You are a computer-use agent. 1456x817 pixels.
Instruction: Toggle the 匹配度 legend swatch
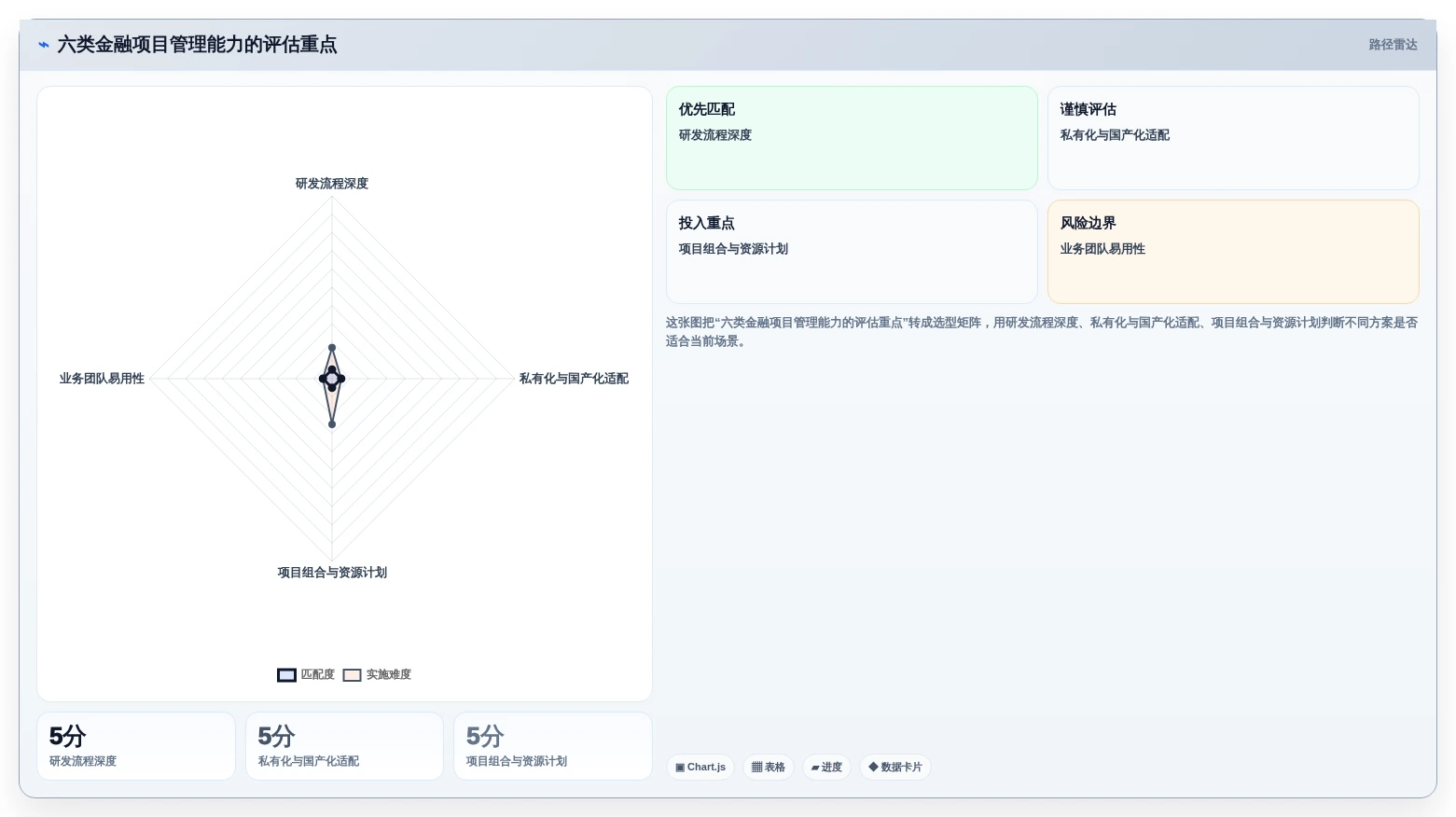coord(286,675)
